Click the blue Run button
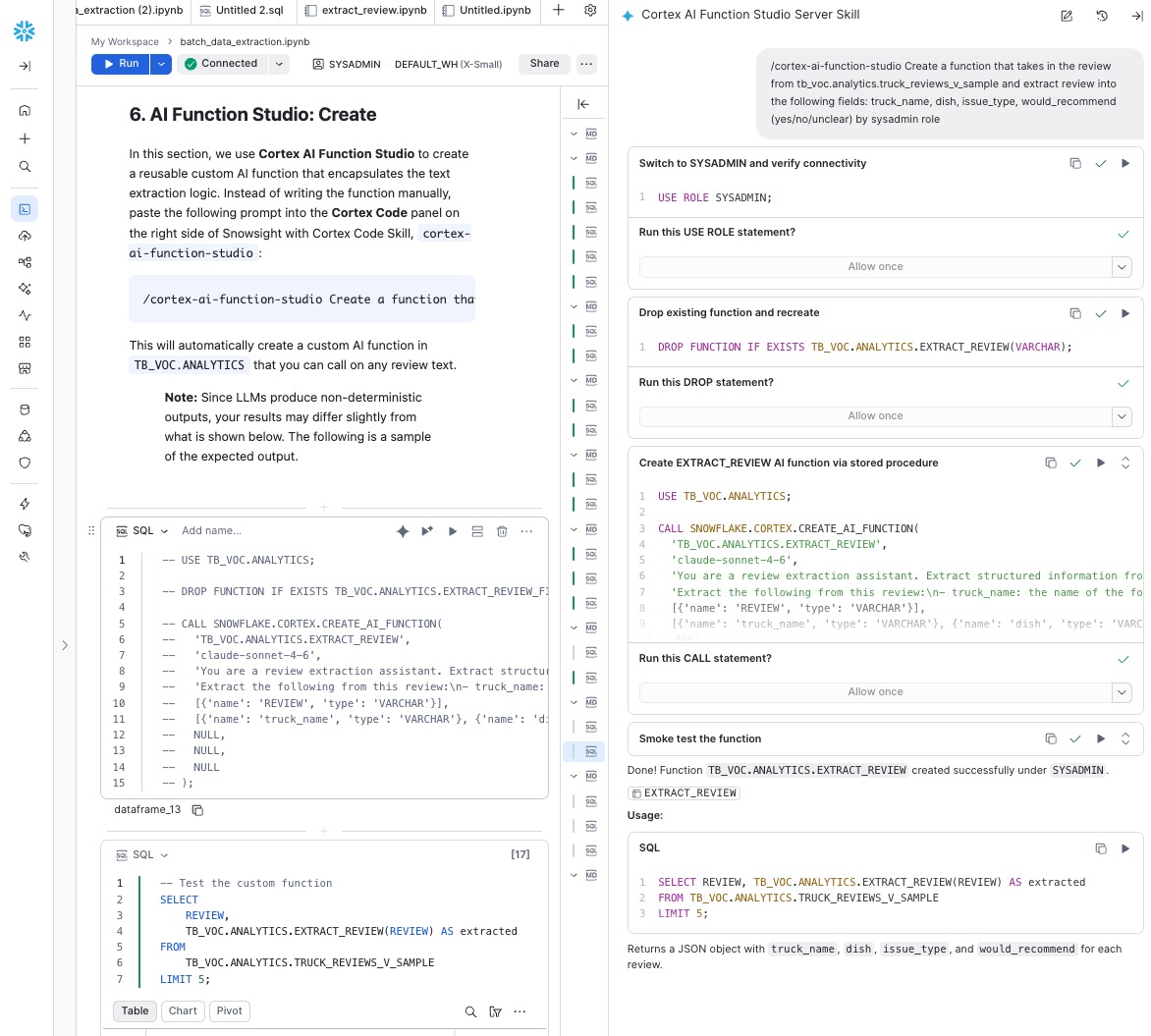The image size is (1151, 1036). point(121,64)
